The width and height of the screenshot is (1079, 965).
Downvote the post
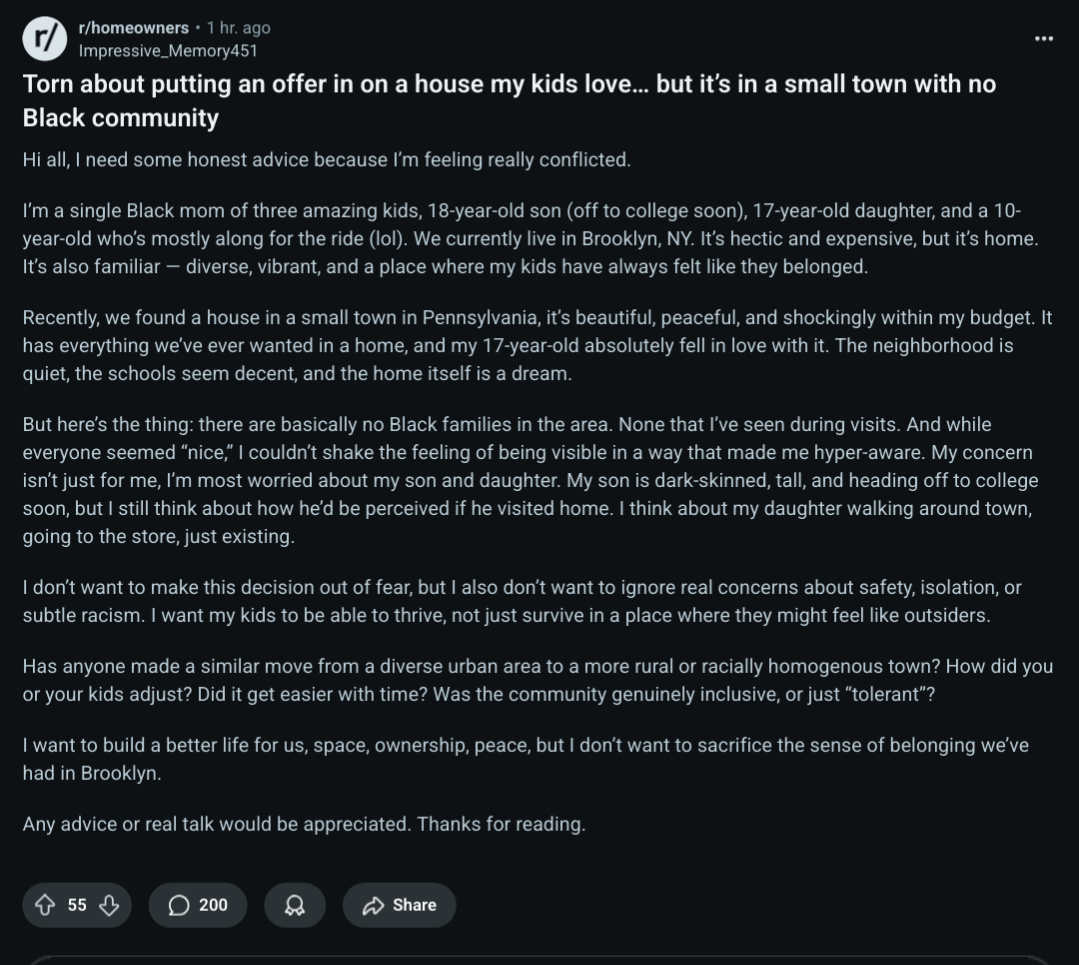(x=109, y=904)
